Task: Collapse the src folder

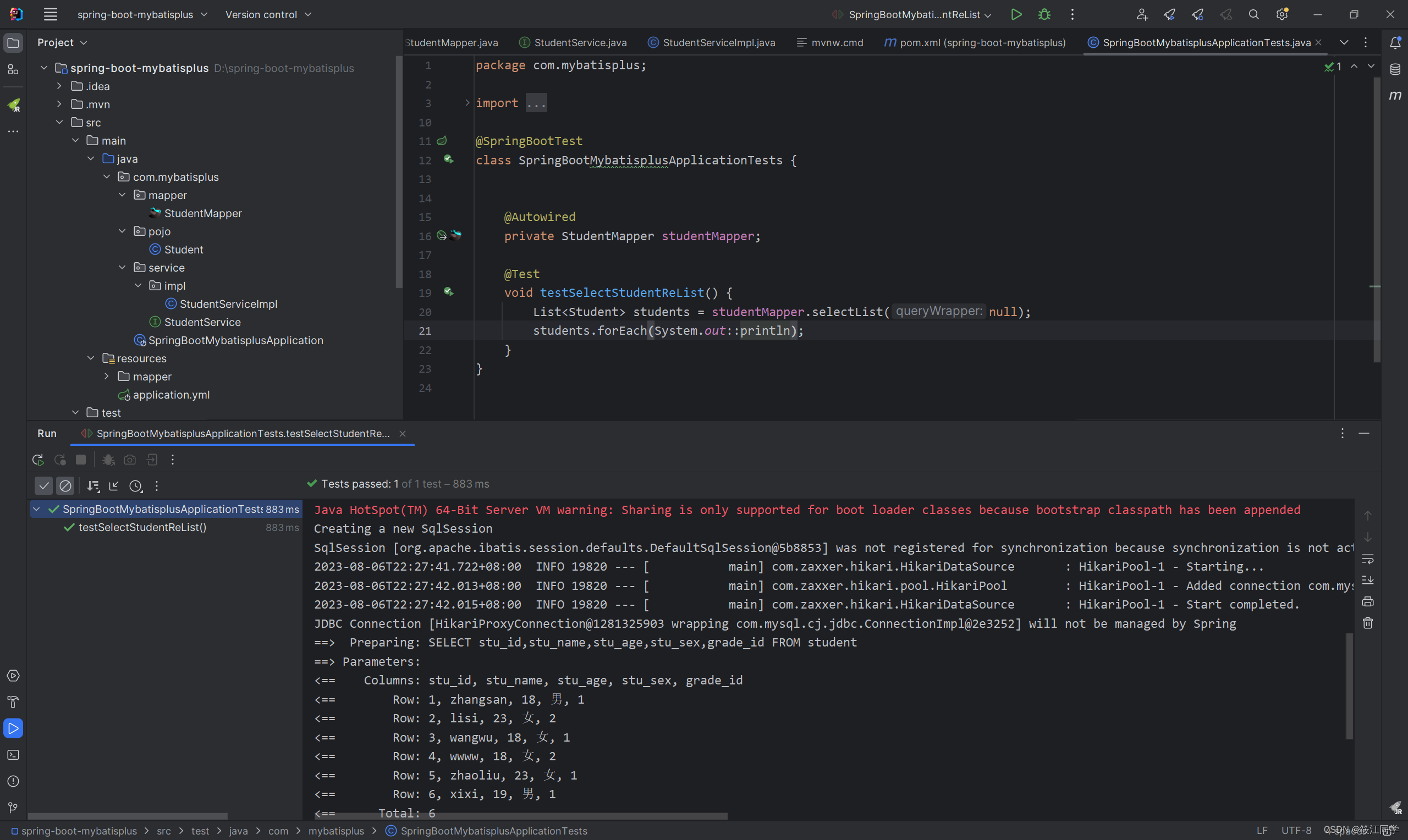Action: click(x=59, y=122)
